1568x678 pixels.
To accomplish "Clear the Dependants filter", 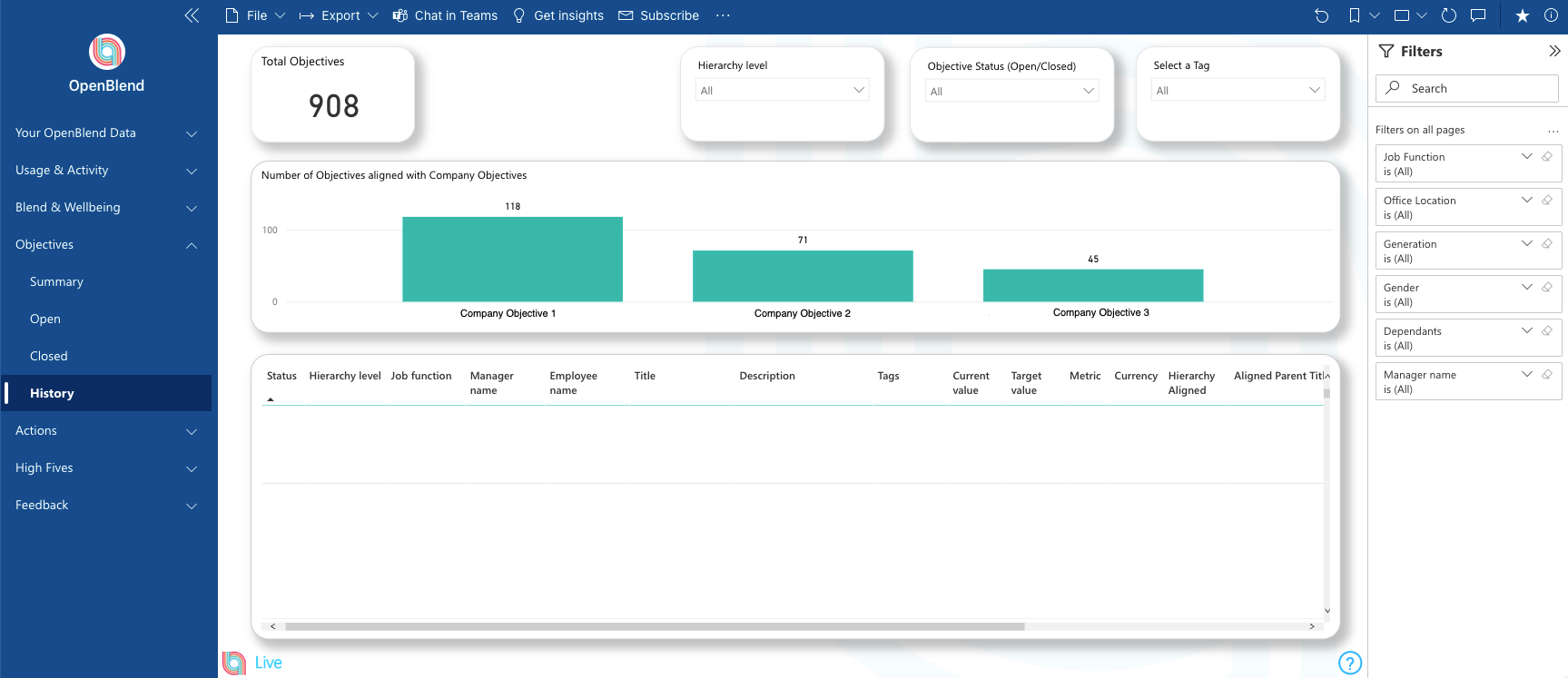I will [1547, 330].
